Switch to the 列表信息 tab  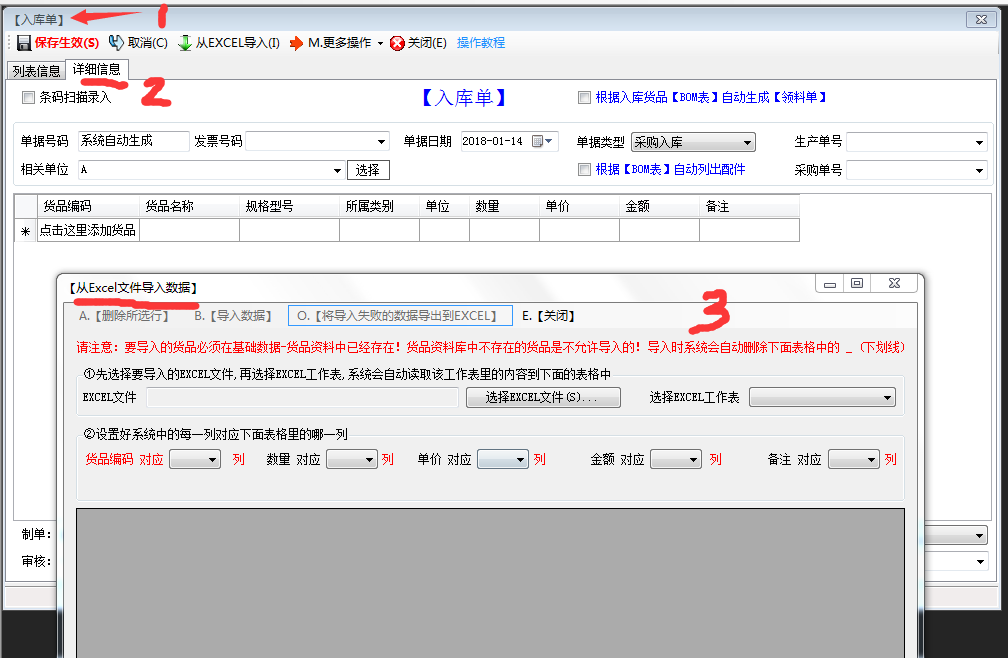(x=35, y=71)
